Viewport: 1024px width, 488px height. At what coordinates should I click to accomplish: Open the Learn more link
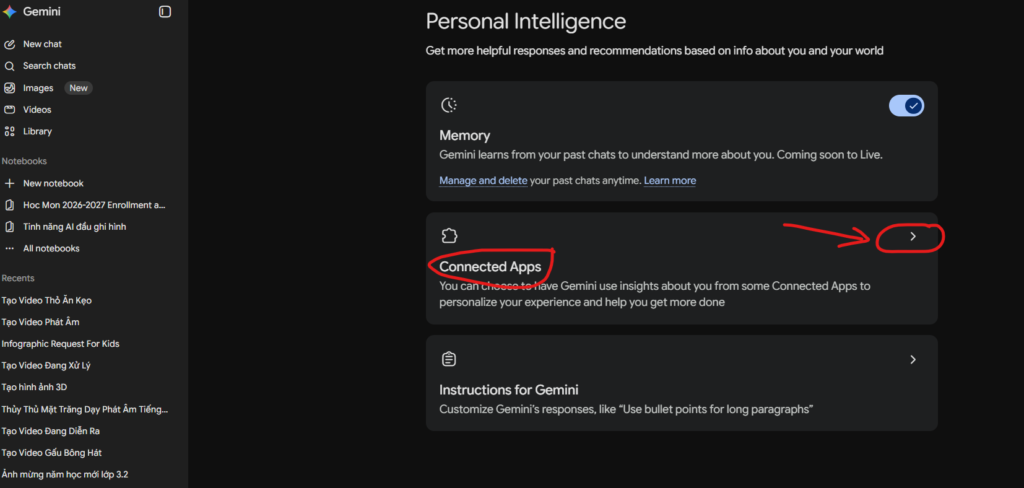(x=670, y=180)
